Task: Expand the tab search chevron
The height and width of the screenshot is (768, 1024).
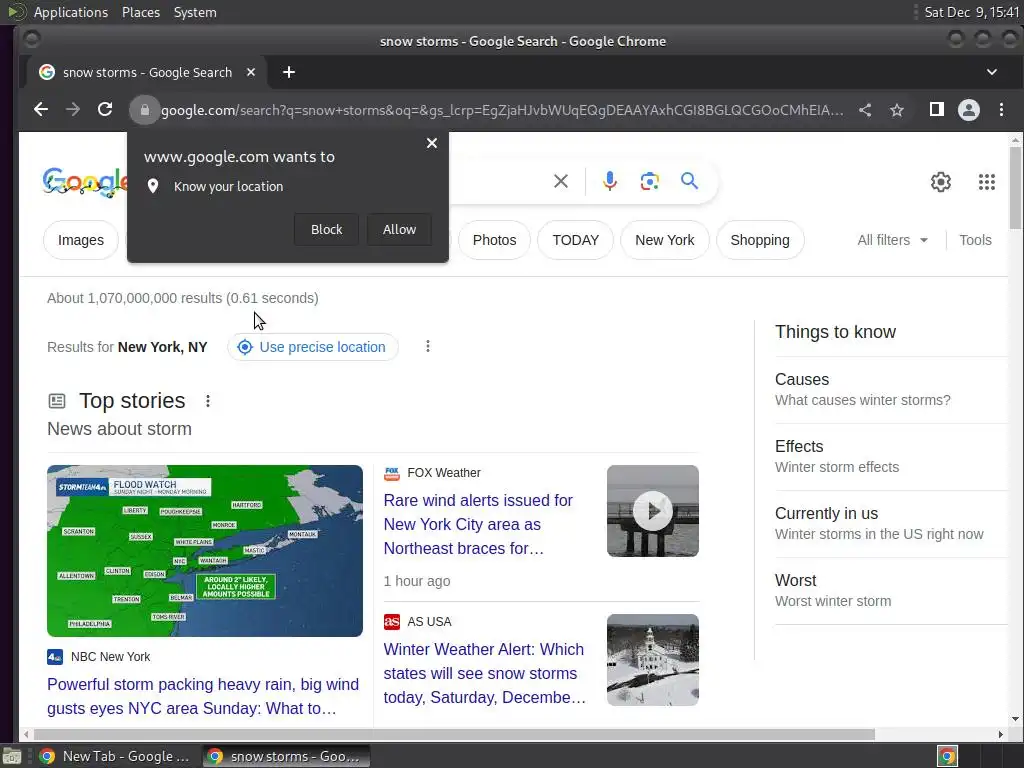Action: point(992,72)
